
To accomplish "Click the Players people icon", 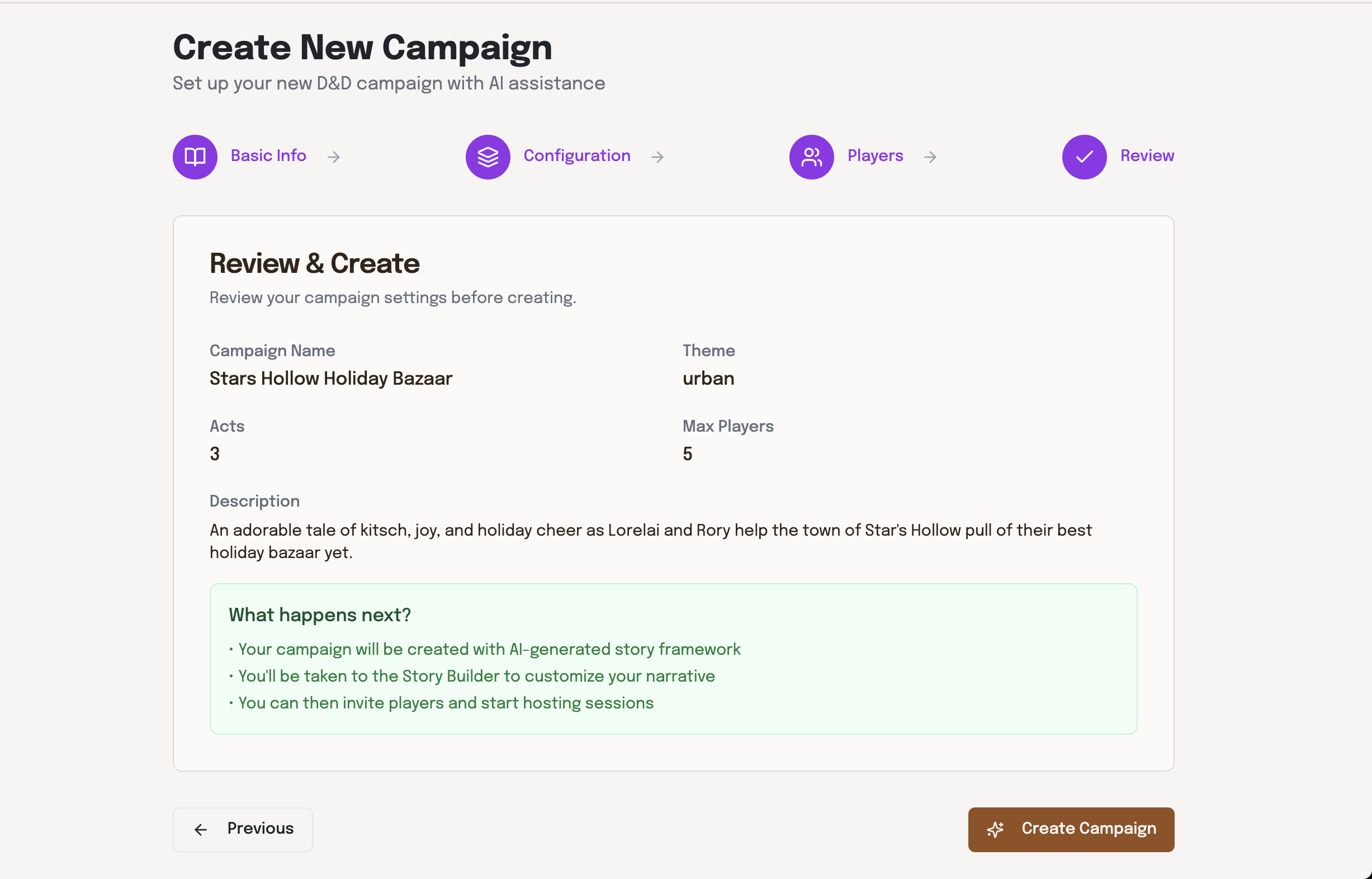I will (811, 157).
